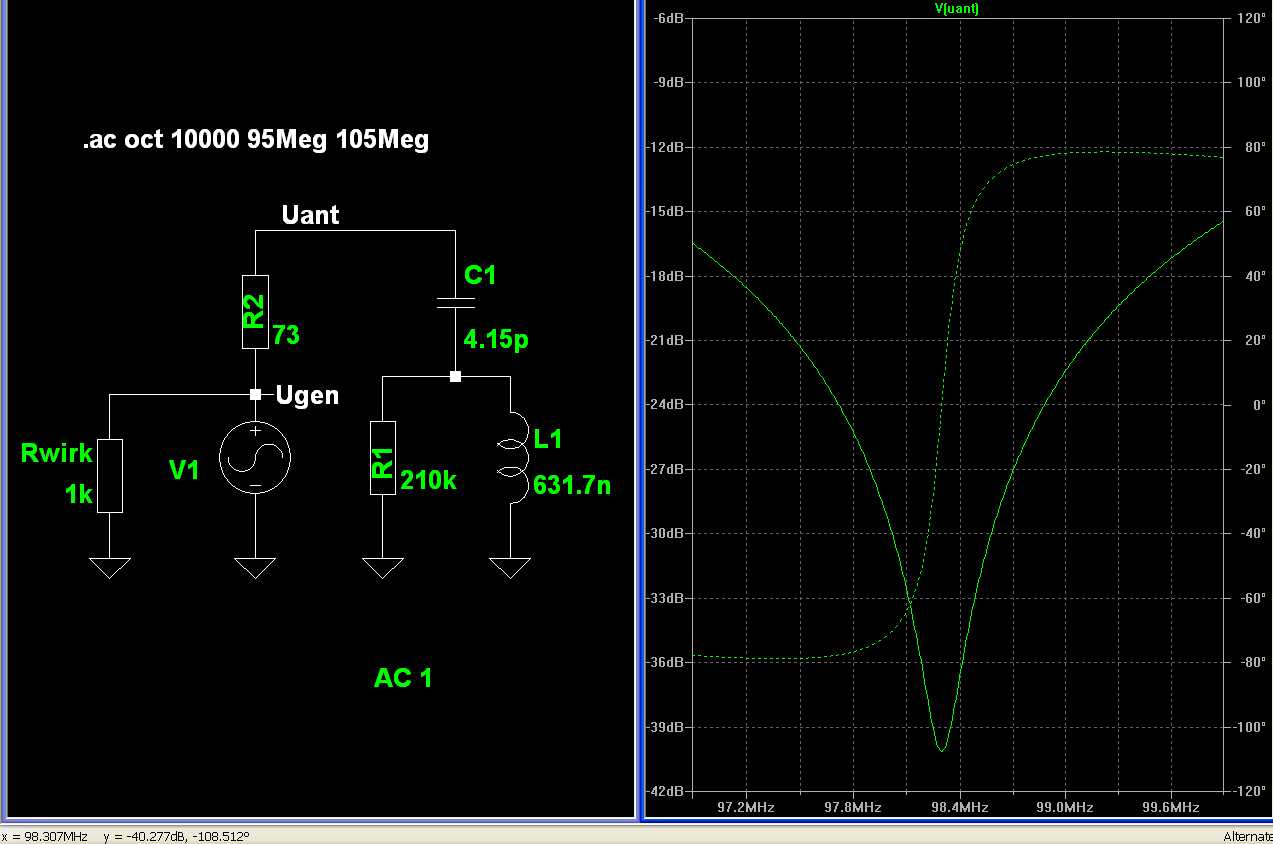Select the ground symbol beneath R1
1273x844 pixels.
(383, 568)
